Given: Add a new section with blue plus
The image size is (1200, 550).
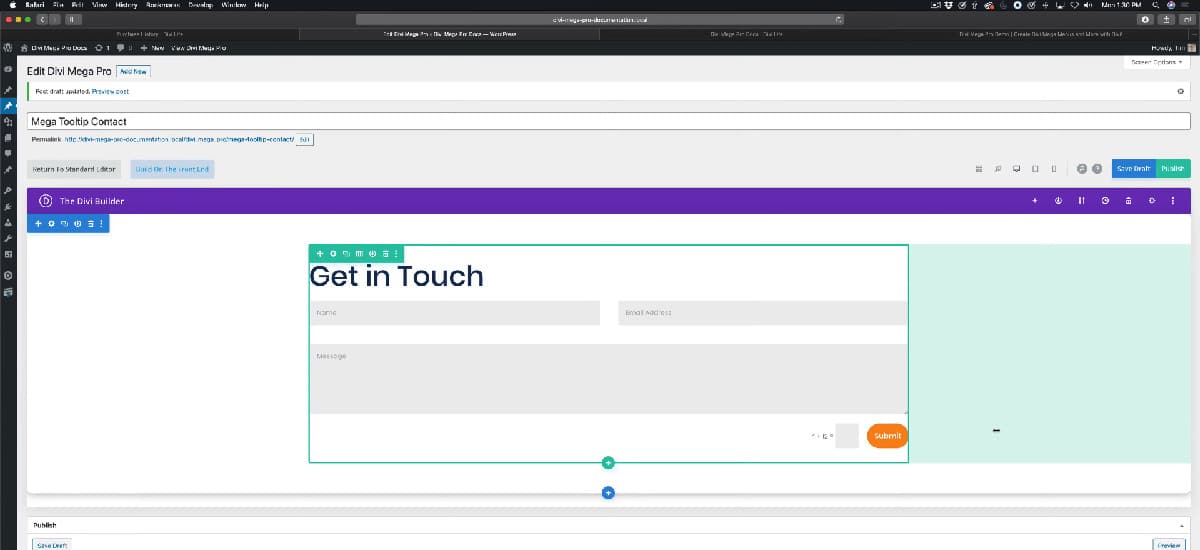Looking at the screenshot, I should tap(608, 492).
